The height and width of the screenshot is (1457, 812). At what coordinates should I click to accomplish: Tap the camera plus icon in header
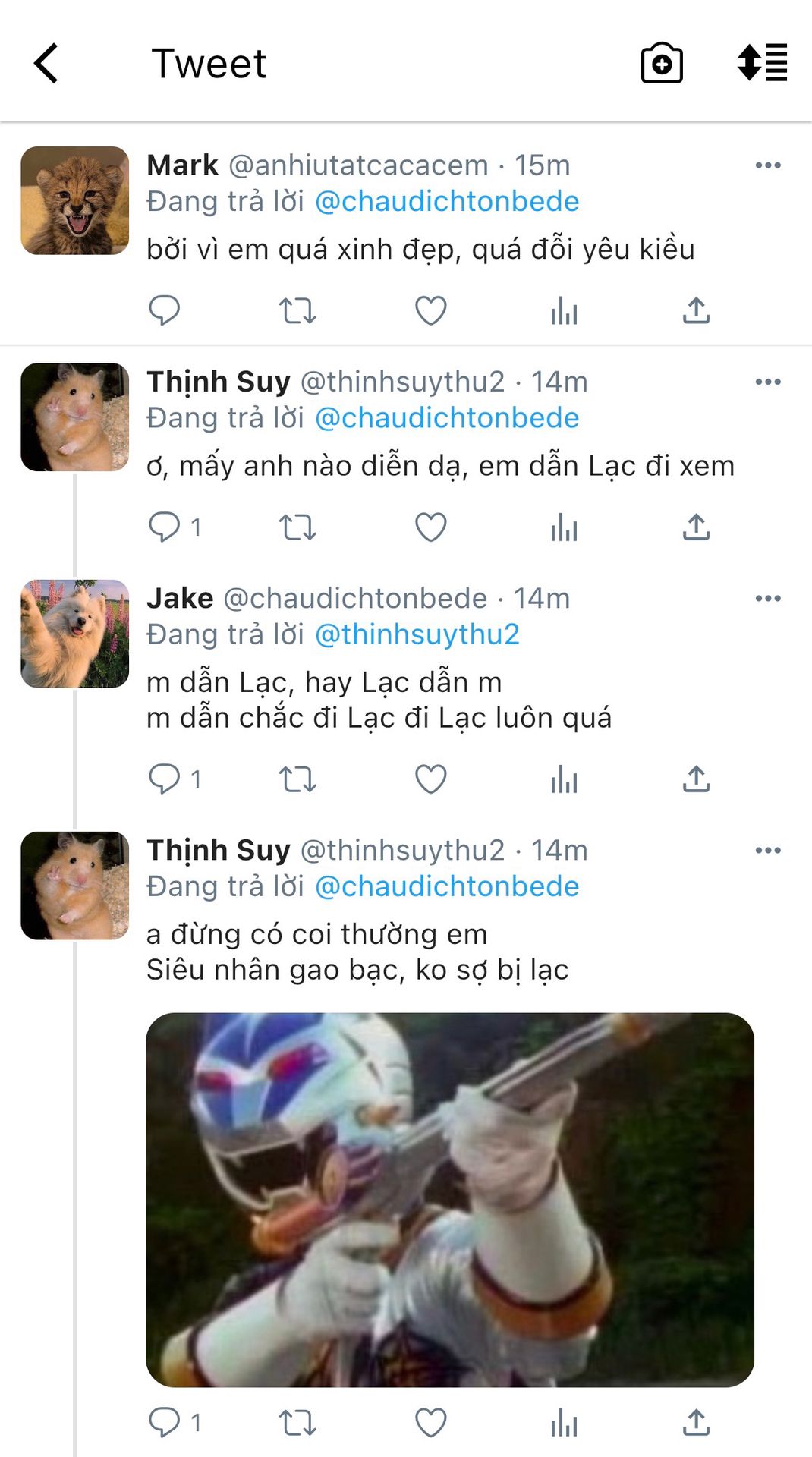point(662,63)
